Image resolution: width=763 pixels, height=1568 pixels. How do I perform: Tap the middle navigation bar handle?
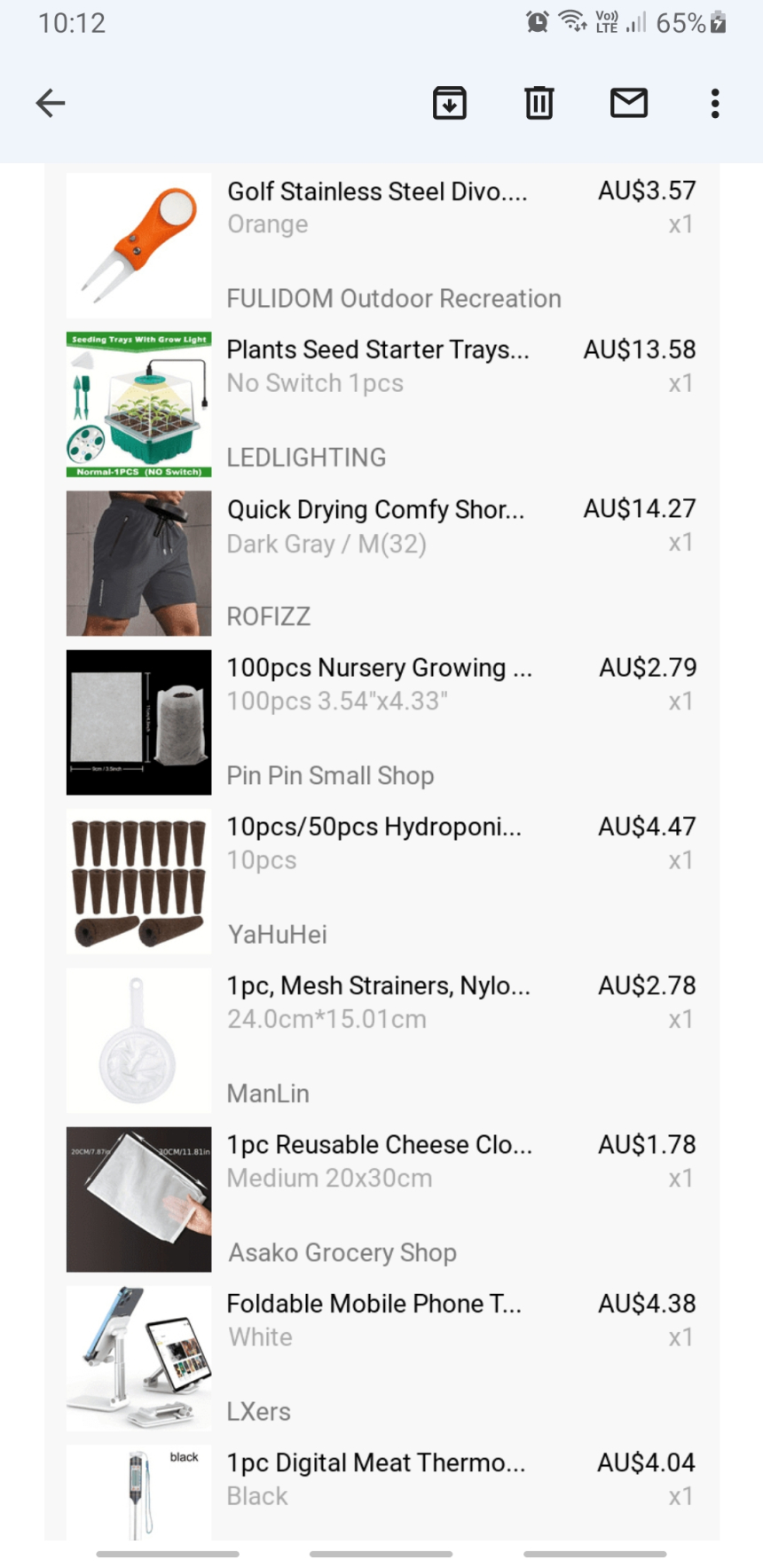[x=381, y=1554]
